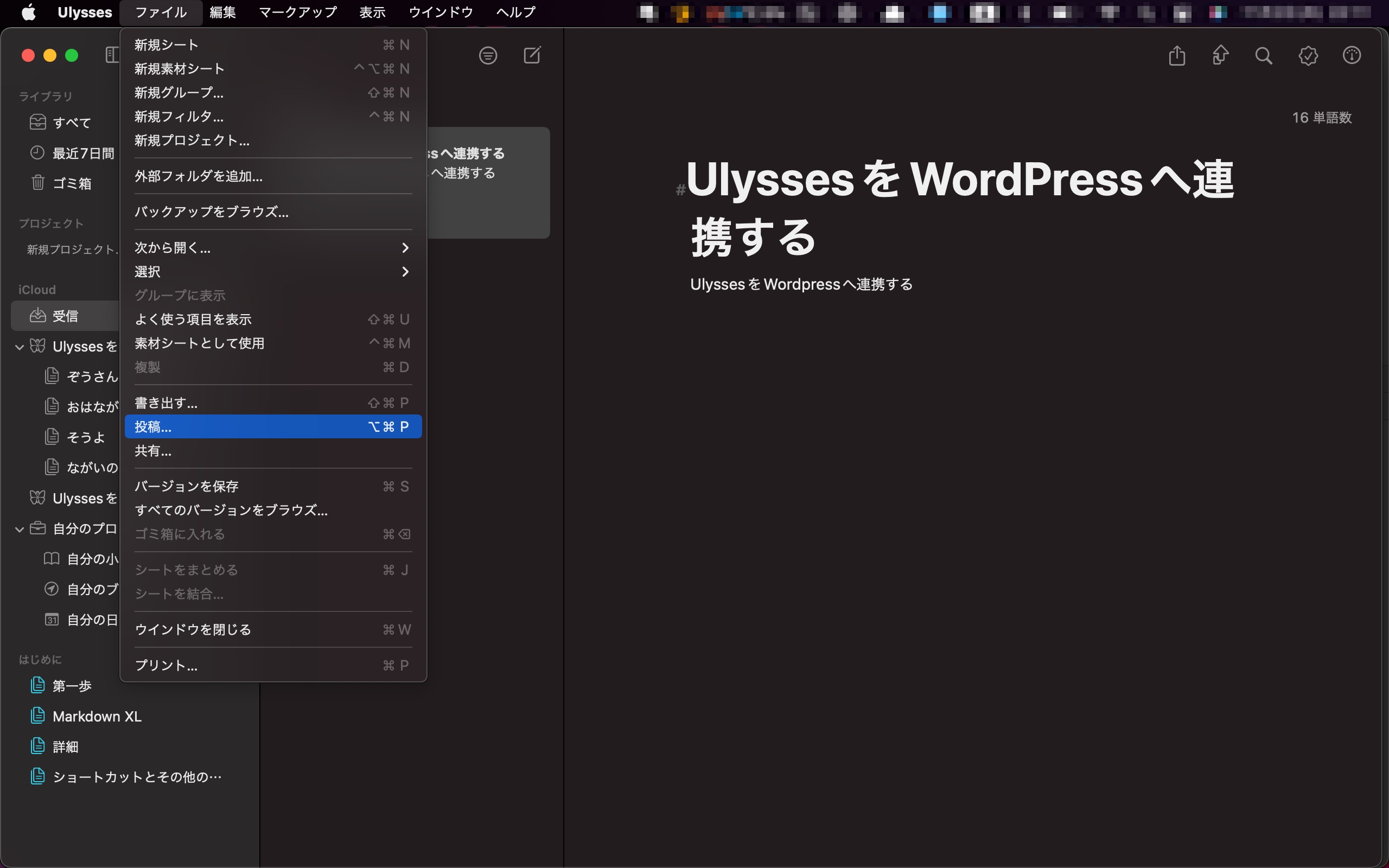Choose 共有… menu item
1389x868 pixels.
[x=273, y=451]
